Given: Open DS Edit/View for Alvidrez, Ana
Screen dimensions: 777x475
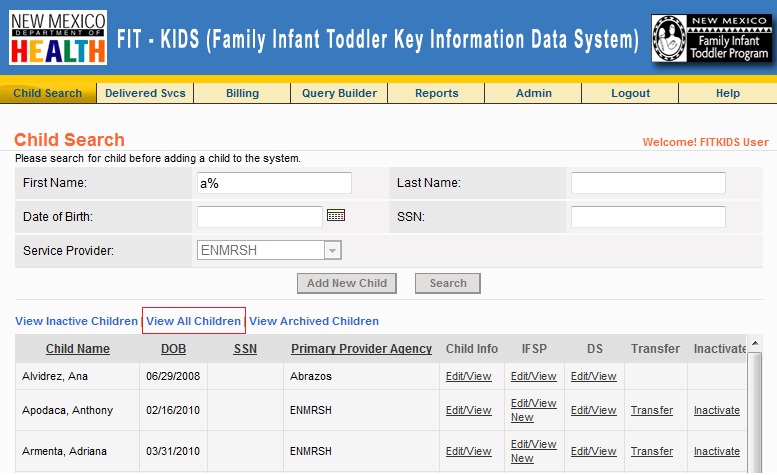Looking at the screenshot, I should (x=594, y=376).
